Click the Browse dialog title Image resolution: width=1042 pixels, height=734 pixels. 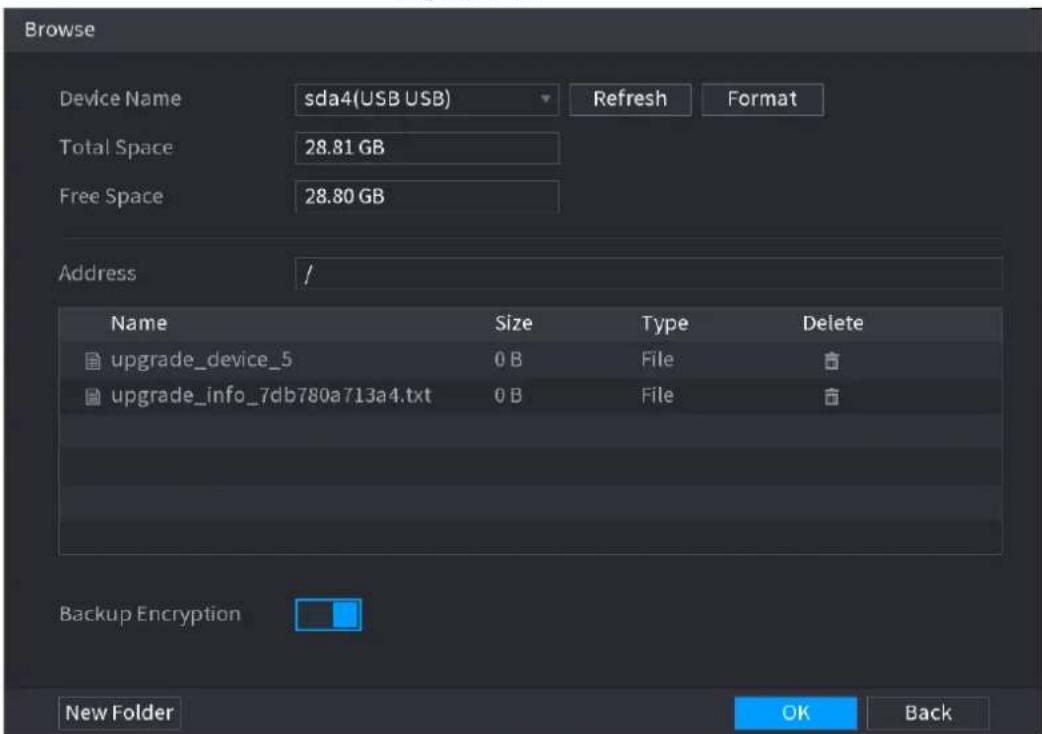click(60, 30)
